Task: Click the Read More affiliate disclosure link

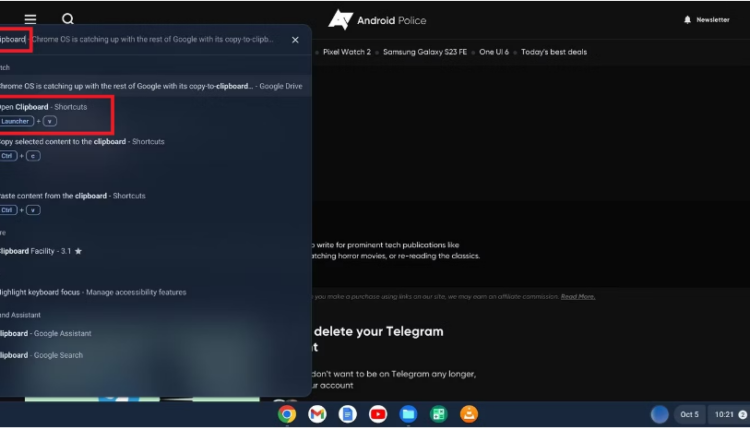Action: click(x=578, y=297)
